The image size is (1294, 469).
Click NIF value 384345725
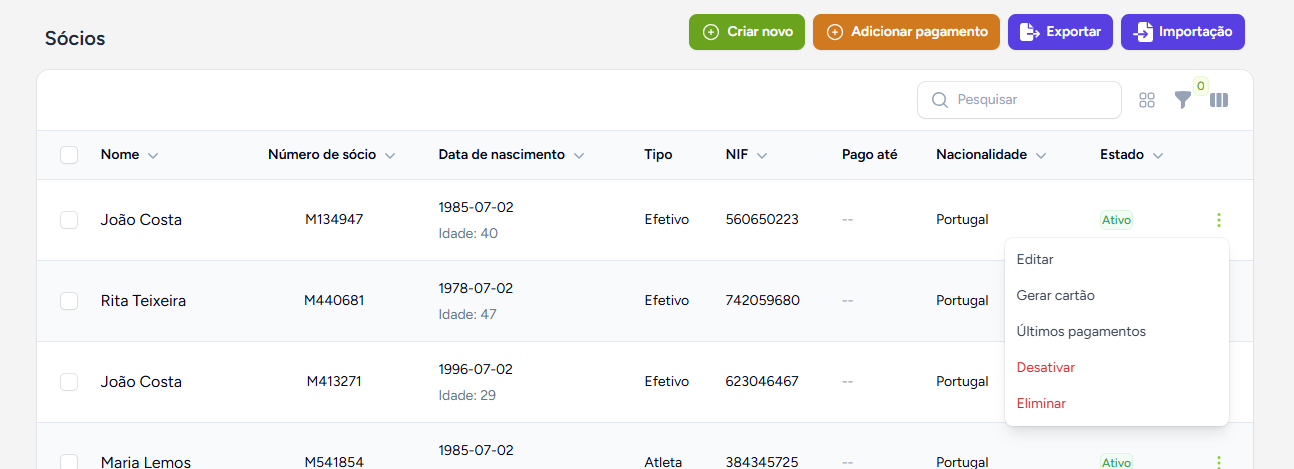click(x=762, y=462)
